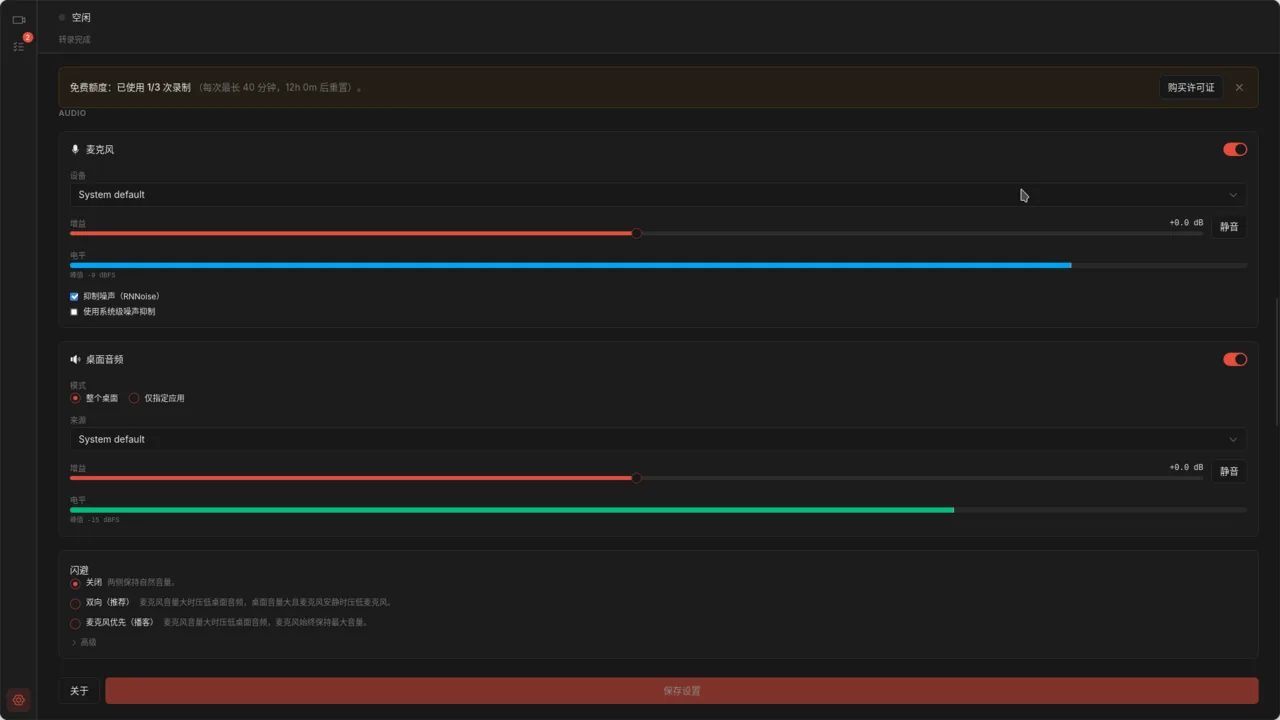Click the 保存设置 button

pos(682,691)
